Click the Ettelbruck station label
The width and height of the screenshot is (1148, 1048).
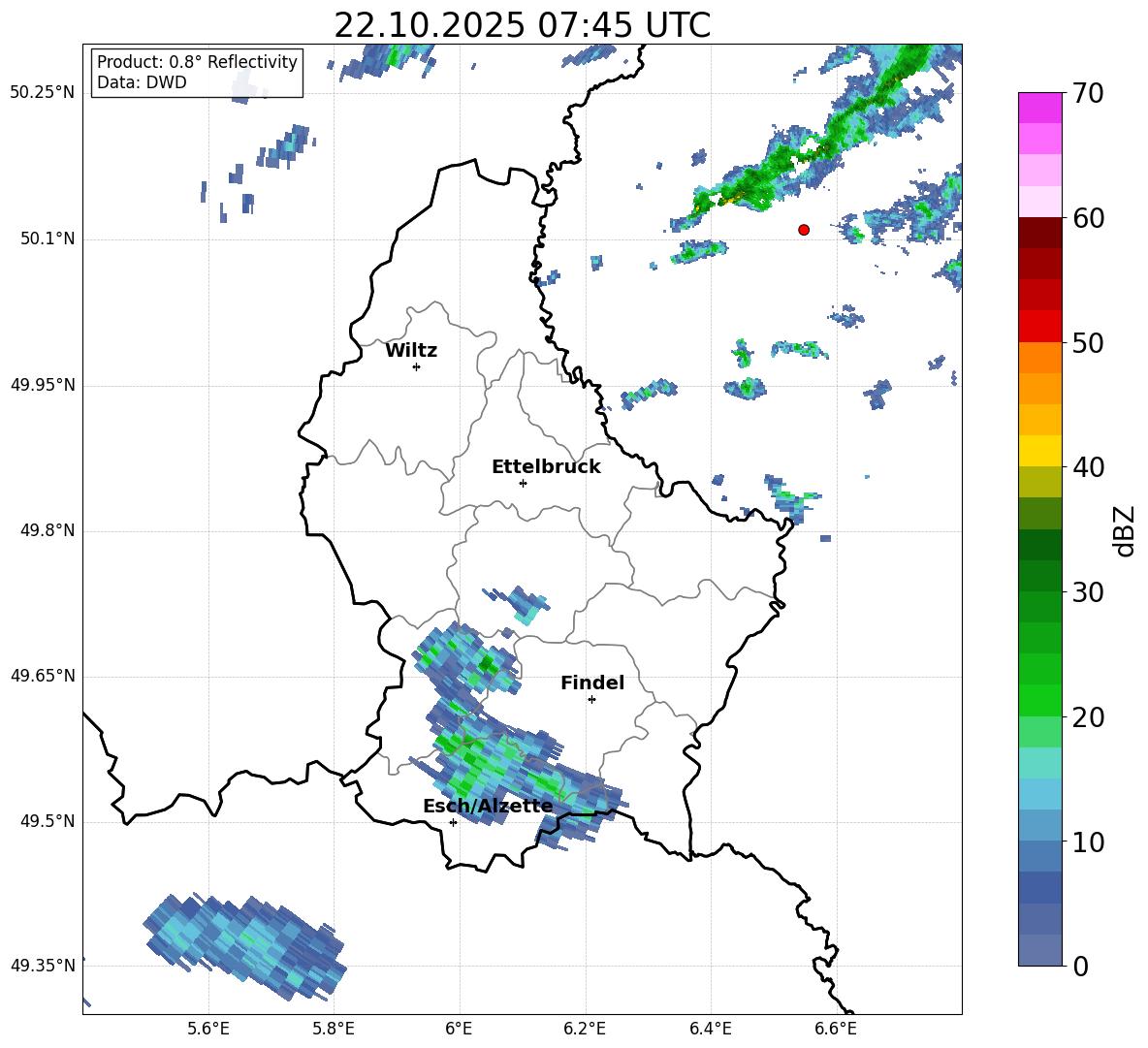click(x=546, y=467)
